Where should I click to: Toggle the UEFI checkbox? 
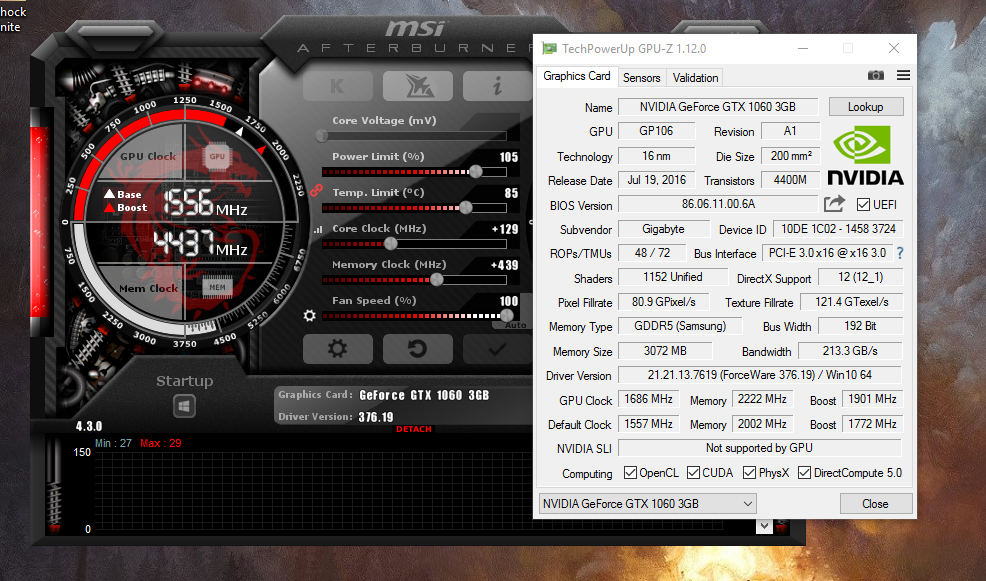(863, 204)
